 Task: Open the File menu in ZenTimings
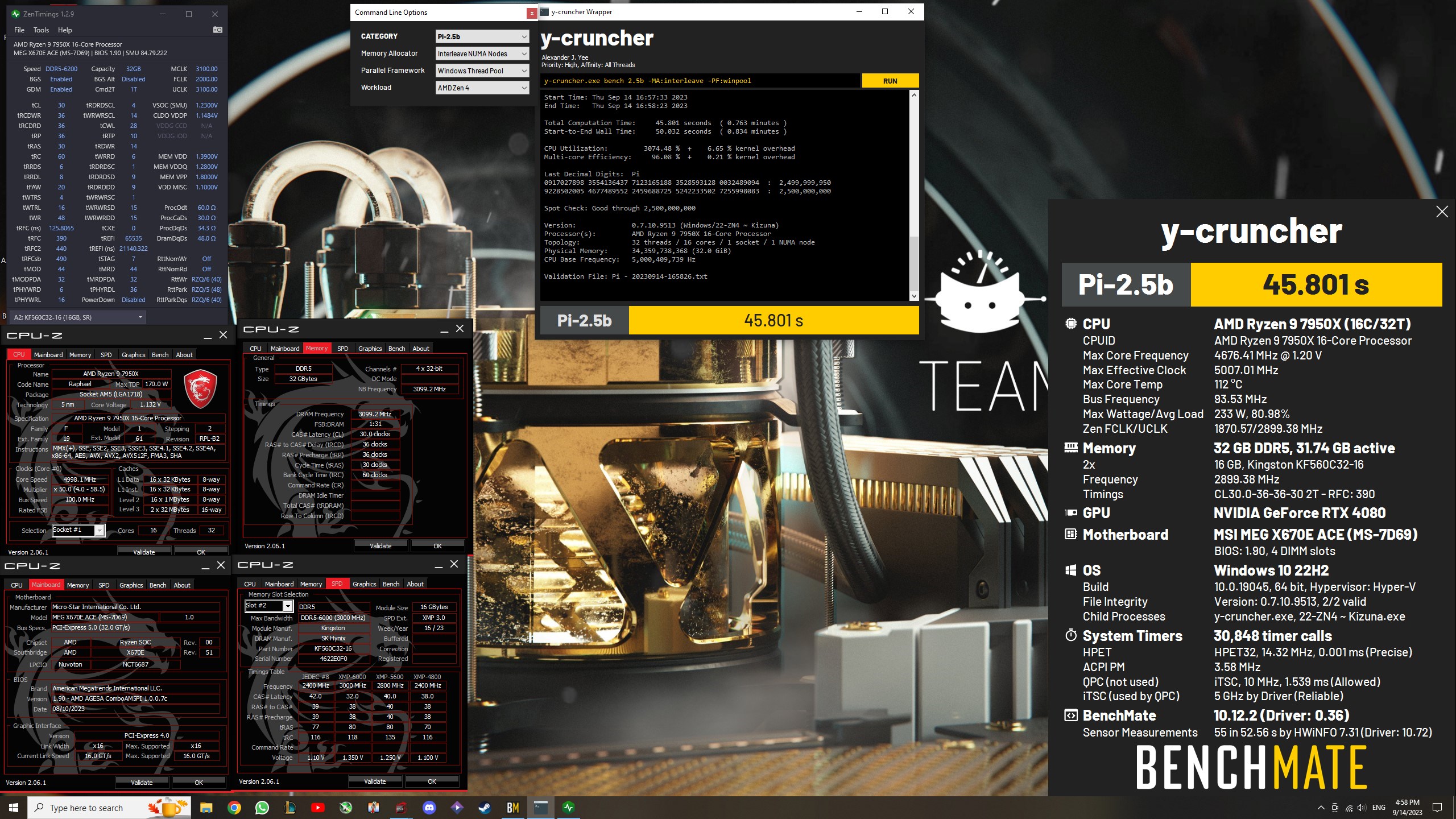click(x=19, y=30)
